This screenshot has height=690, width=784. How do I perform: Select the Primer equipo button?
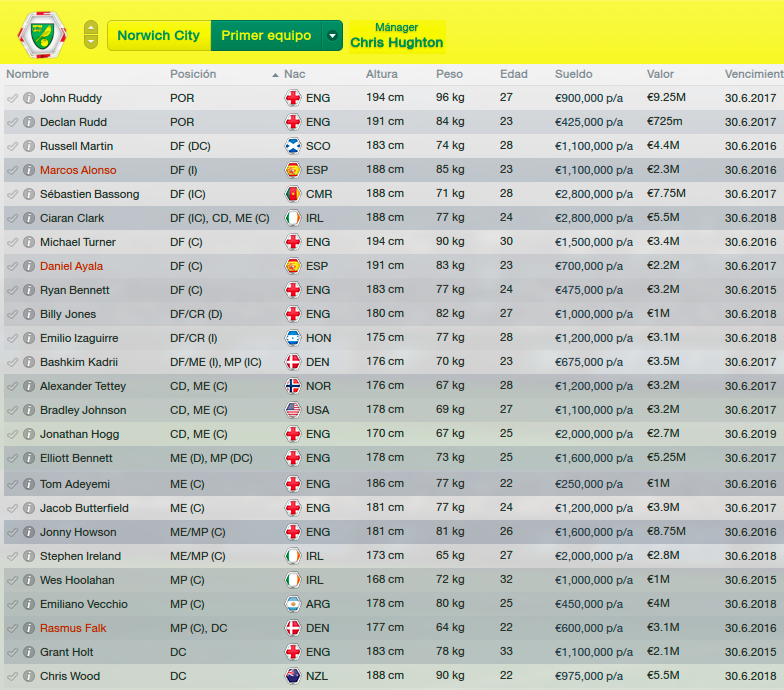266,36
